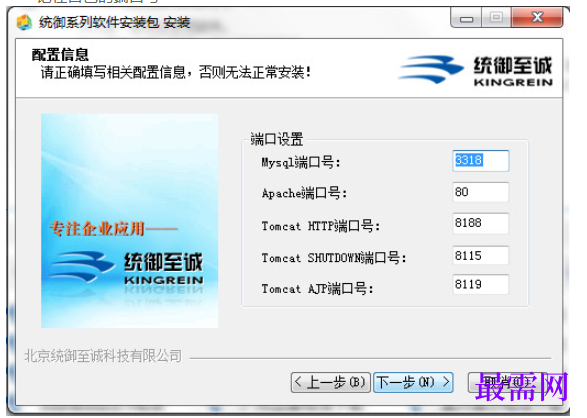Proceed with the 下一步(N) button
This screenshot has width=587, height=418.
coord(413,382)
